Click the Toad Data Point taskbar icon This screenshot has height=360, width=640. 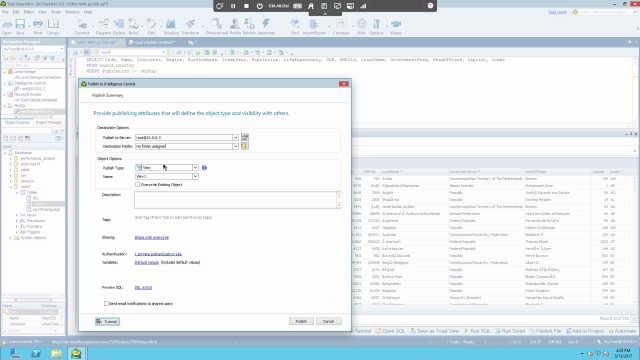pyautogui.click(x=76, y=353)
